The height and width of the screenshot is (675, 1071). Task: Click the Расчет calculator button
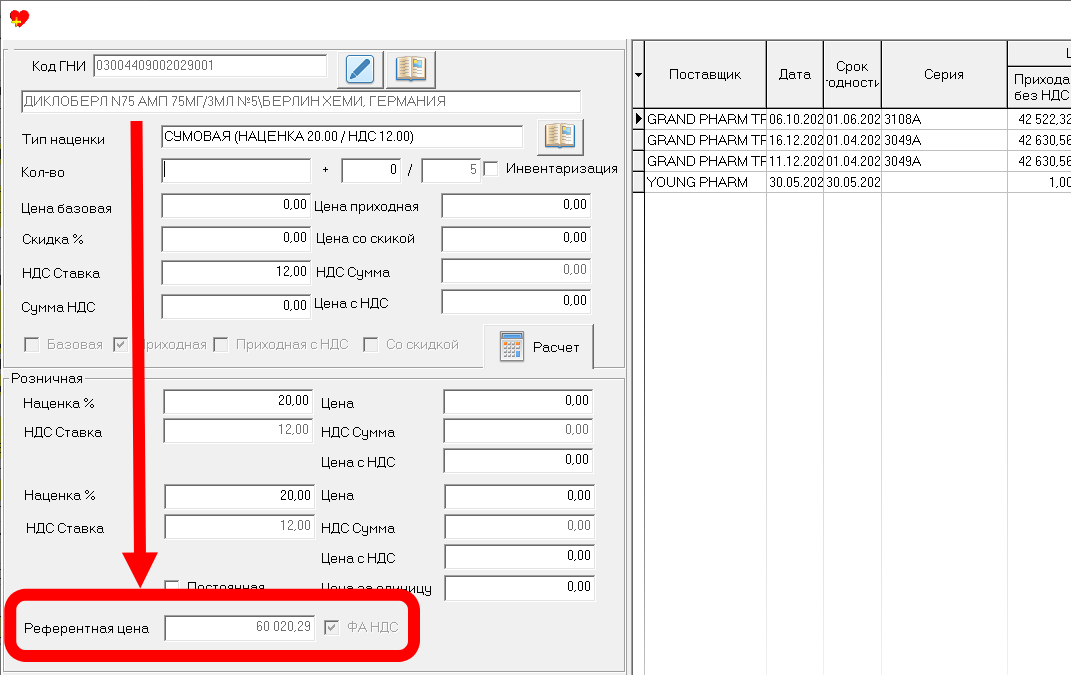(x=539, y=346)
